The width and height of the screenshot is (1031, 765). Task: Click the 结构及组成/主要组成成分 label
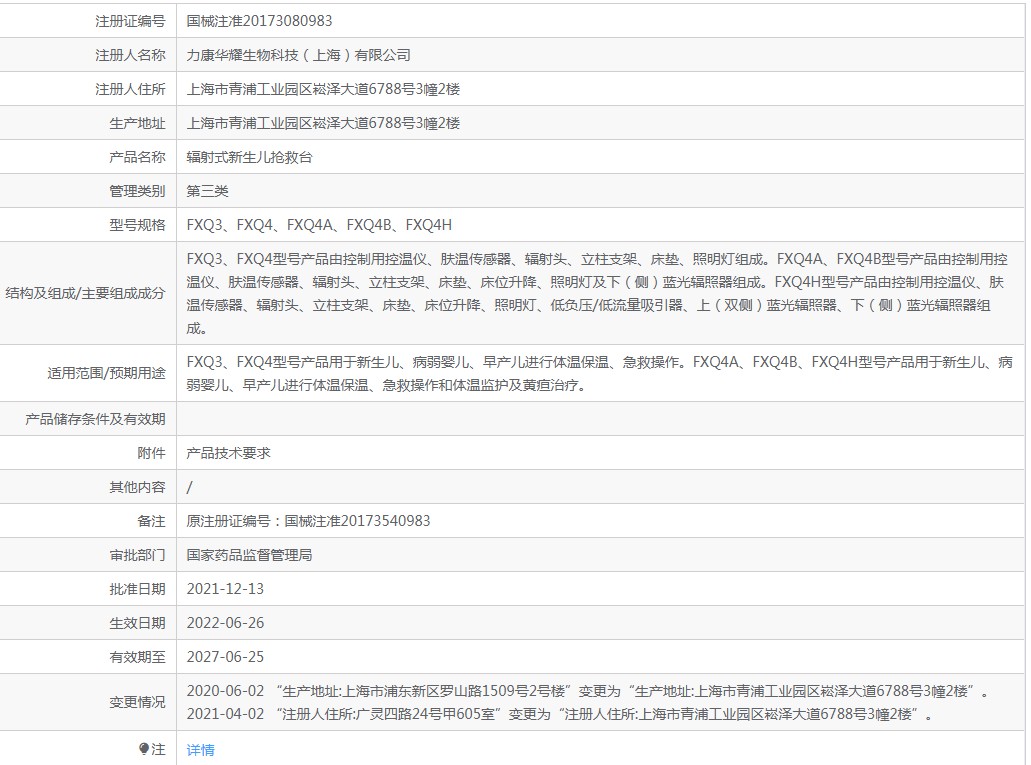(85, 293)
